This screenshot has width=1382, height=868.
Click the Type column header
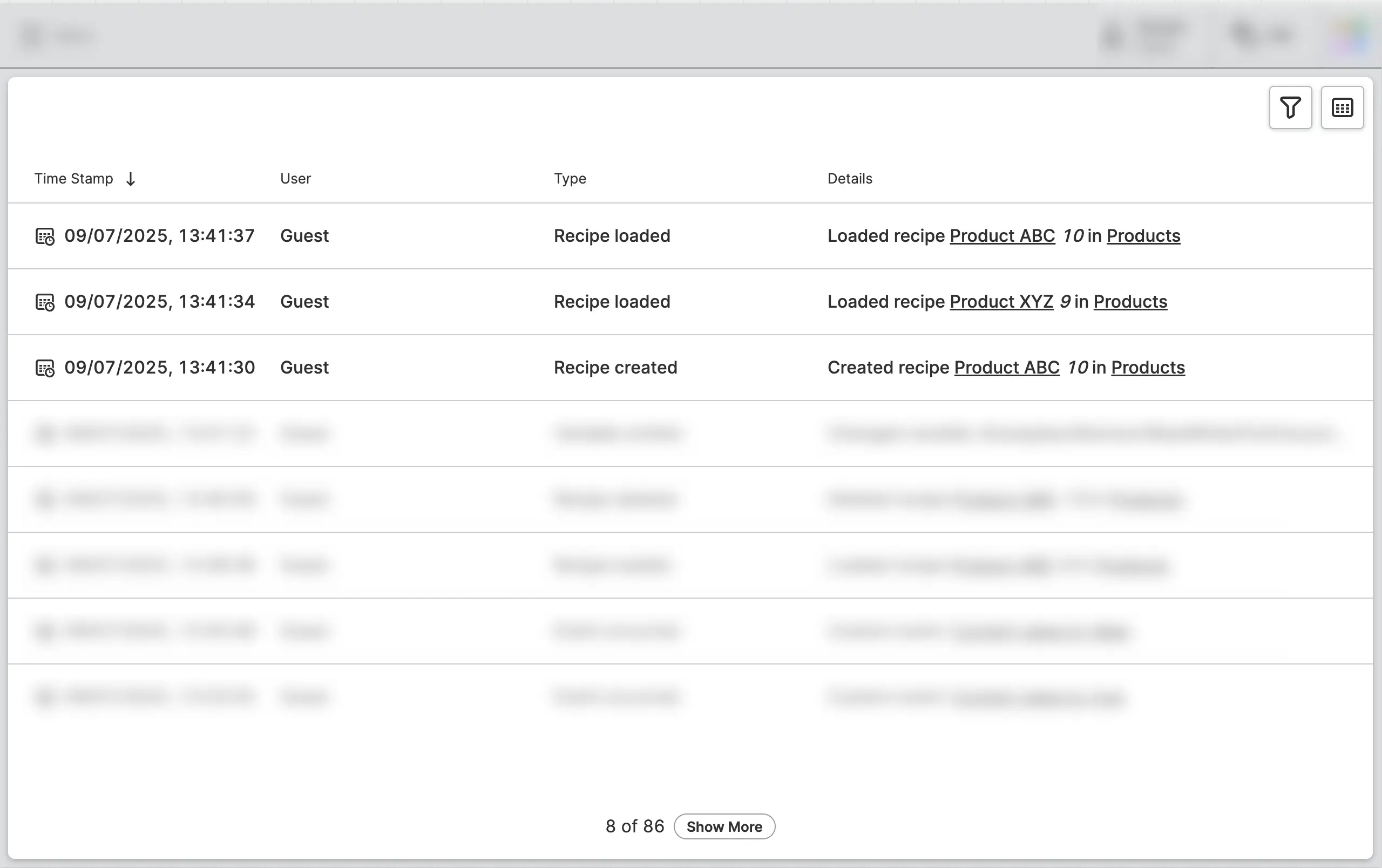pyautogui.click(x=570, y=179)
